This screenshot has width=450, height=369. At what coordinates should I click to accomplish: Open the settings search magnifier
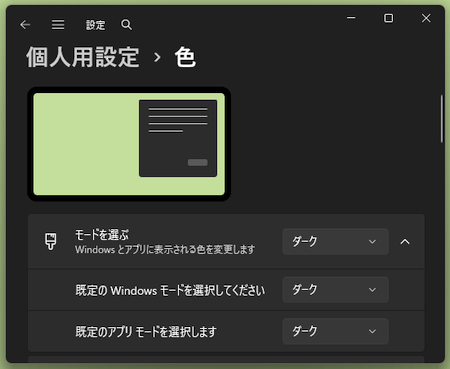point(126,25)
